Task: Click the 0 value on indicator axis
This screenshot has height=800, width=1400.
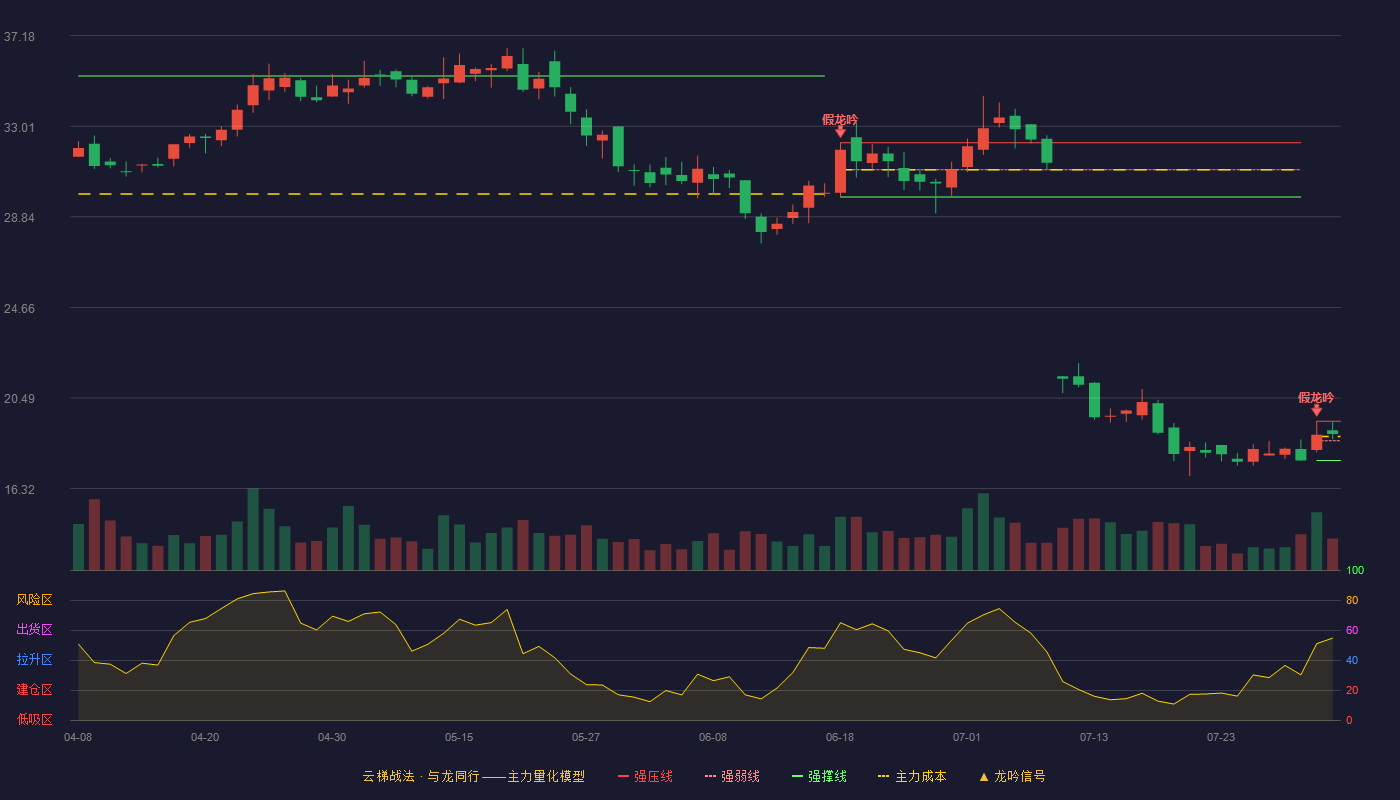Action: pyautogui.click(x=1349, y=720)
